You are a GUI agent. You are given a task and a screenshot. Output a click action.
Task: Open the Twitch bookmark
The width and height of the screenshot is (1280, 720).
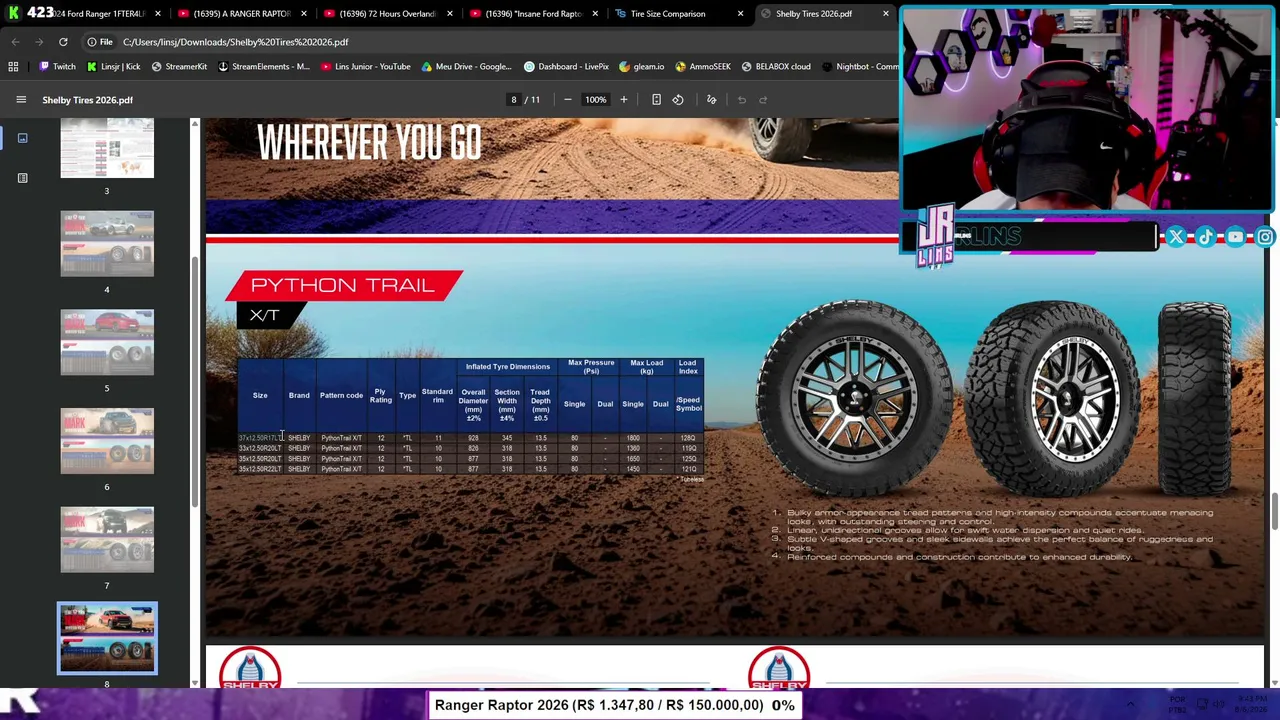(57, 67)
